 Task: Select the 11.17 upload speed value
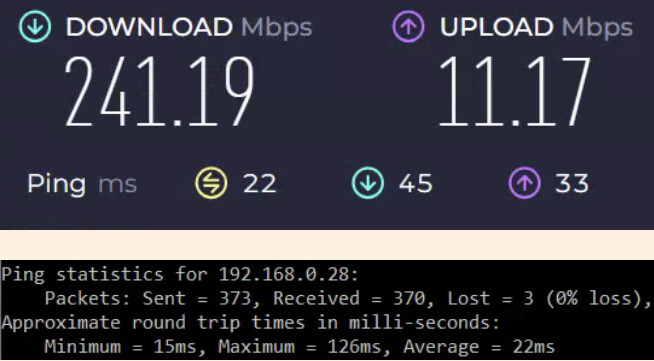pyautogui.click(x=515, y=92)
